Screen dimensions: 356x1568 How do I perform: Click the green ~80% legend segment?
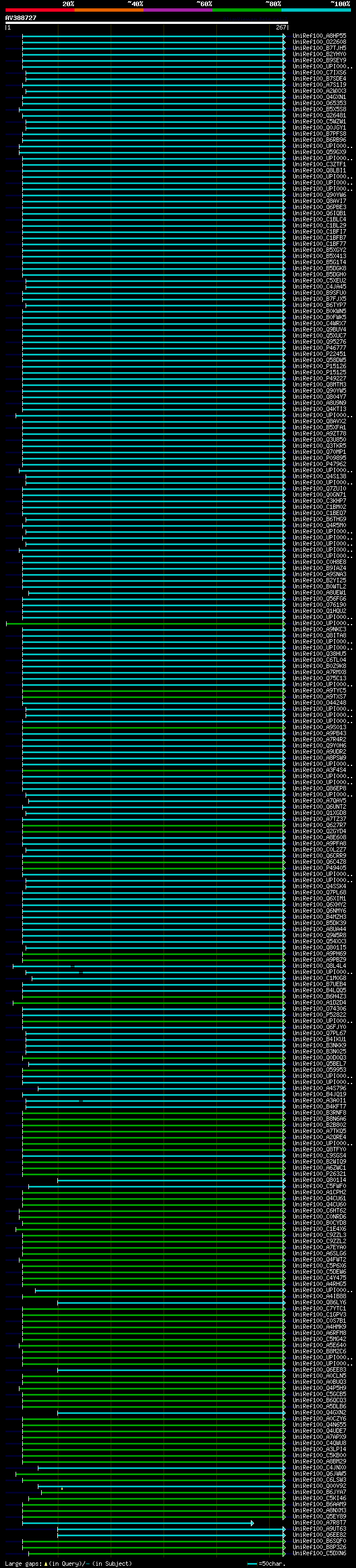(247, 10)
